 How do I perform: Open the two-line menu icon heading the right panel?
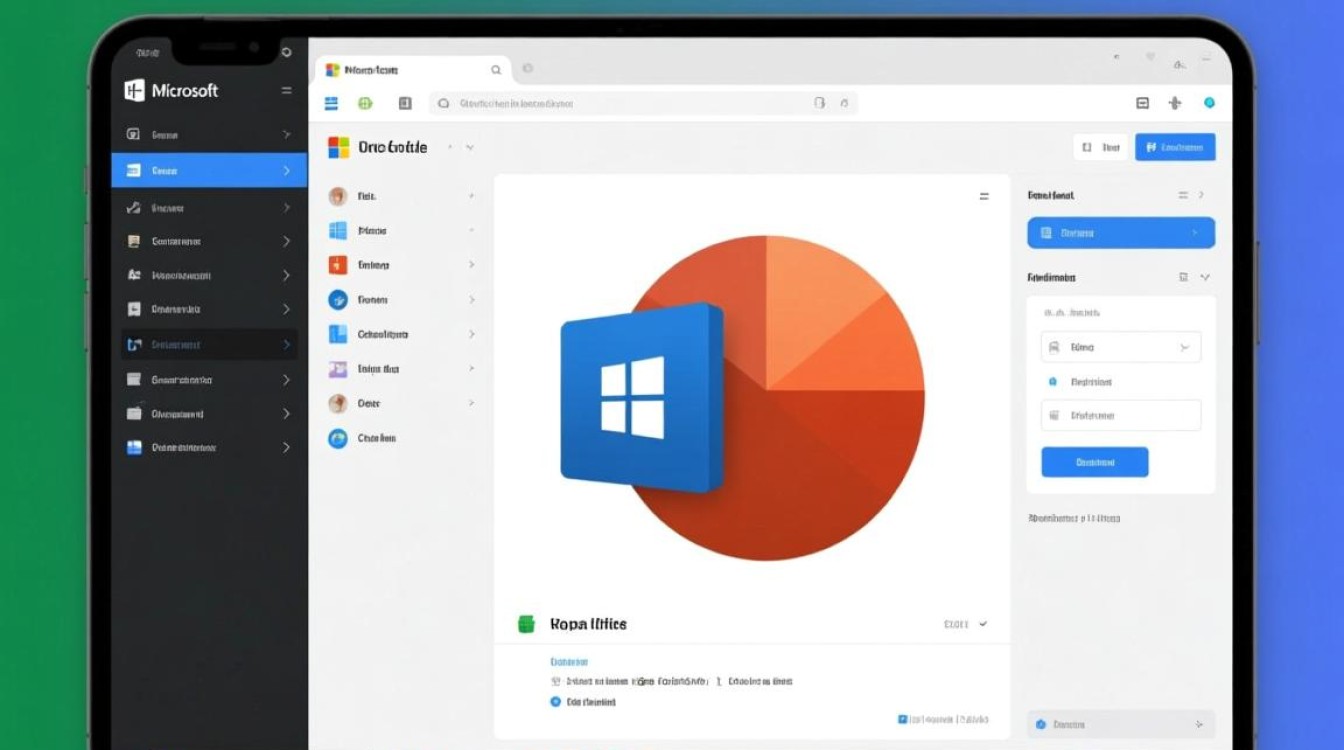tap(1183, 196)
